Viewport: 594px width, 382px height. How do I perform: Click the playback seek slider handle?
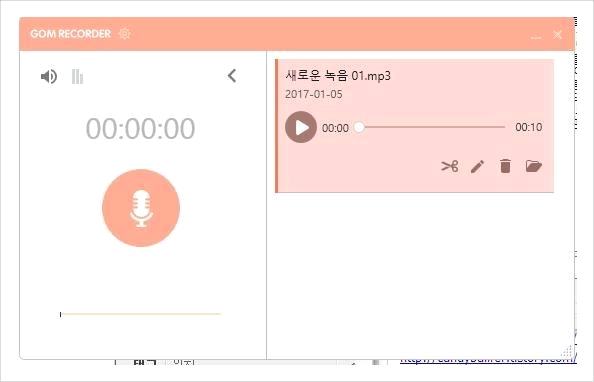click(359, 127)
